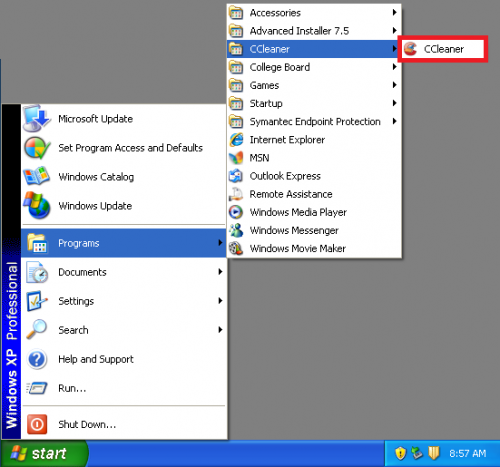500x467 pixels.
Task: Click the highlighted CCleaner folder icon
Action: [x=236, y=49]
